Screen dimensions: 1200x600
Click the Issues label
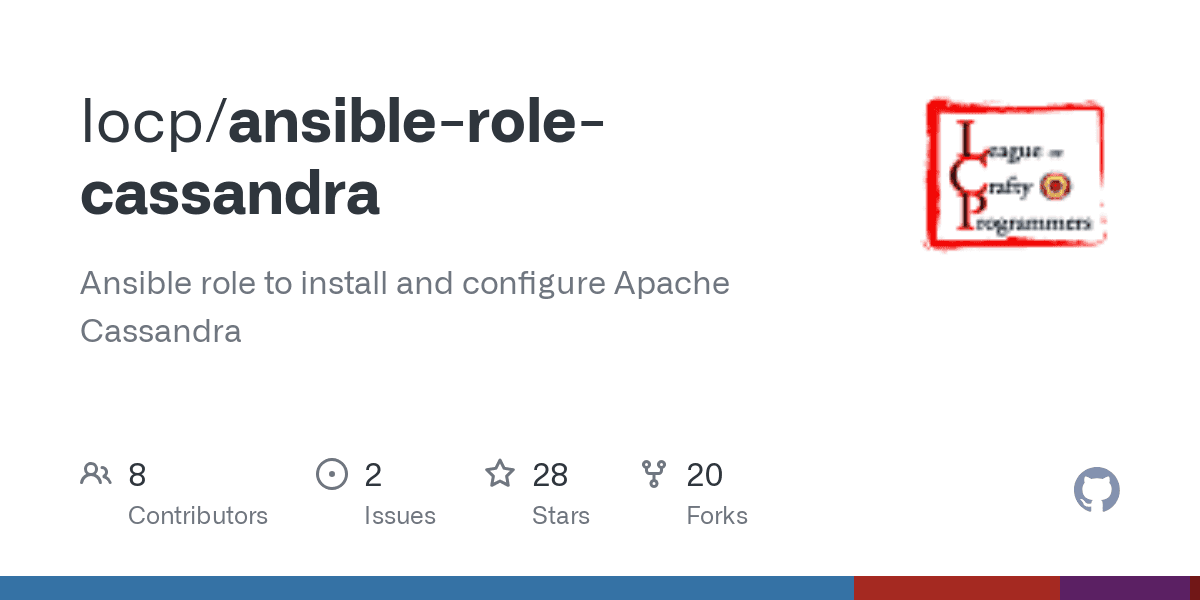400,516
